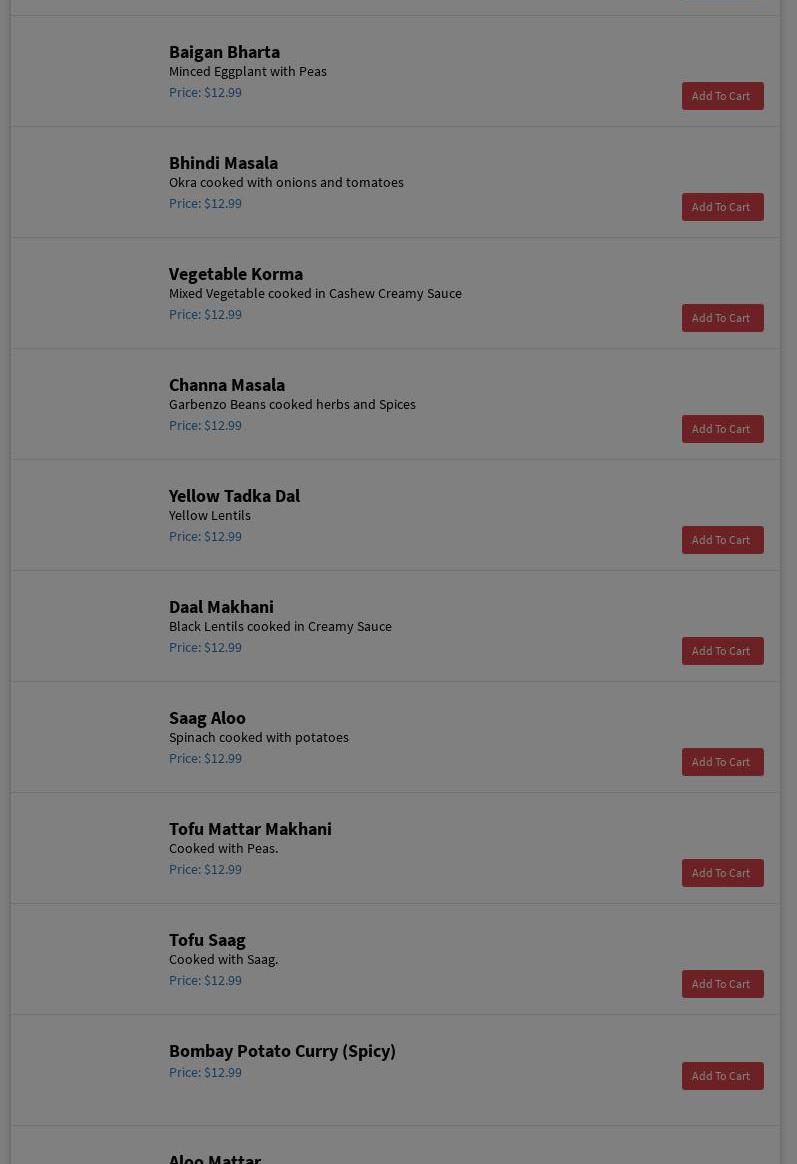Screen dimensions: 797x1164
Task: Open the Baigan Bharta item title
Action: coord(224,52)
